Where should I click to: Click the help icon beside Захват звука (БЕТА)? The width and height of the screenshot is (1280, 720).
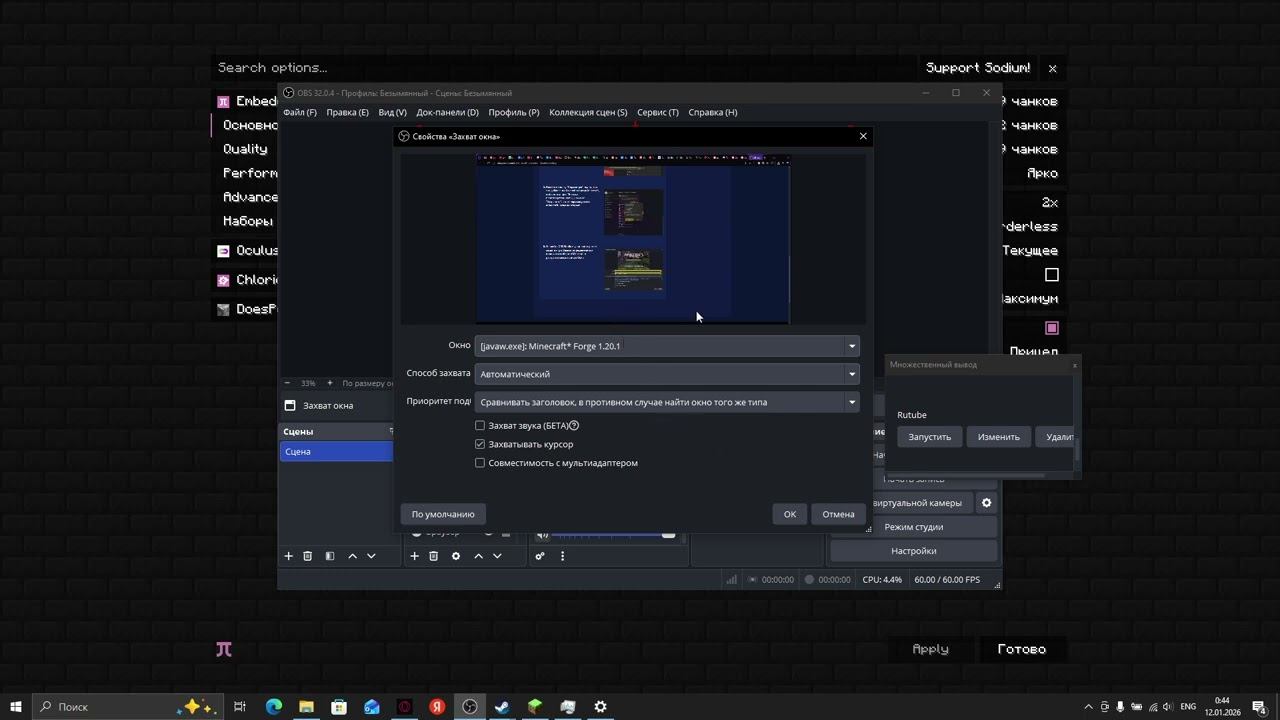coord(574,426)
